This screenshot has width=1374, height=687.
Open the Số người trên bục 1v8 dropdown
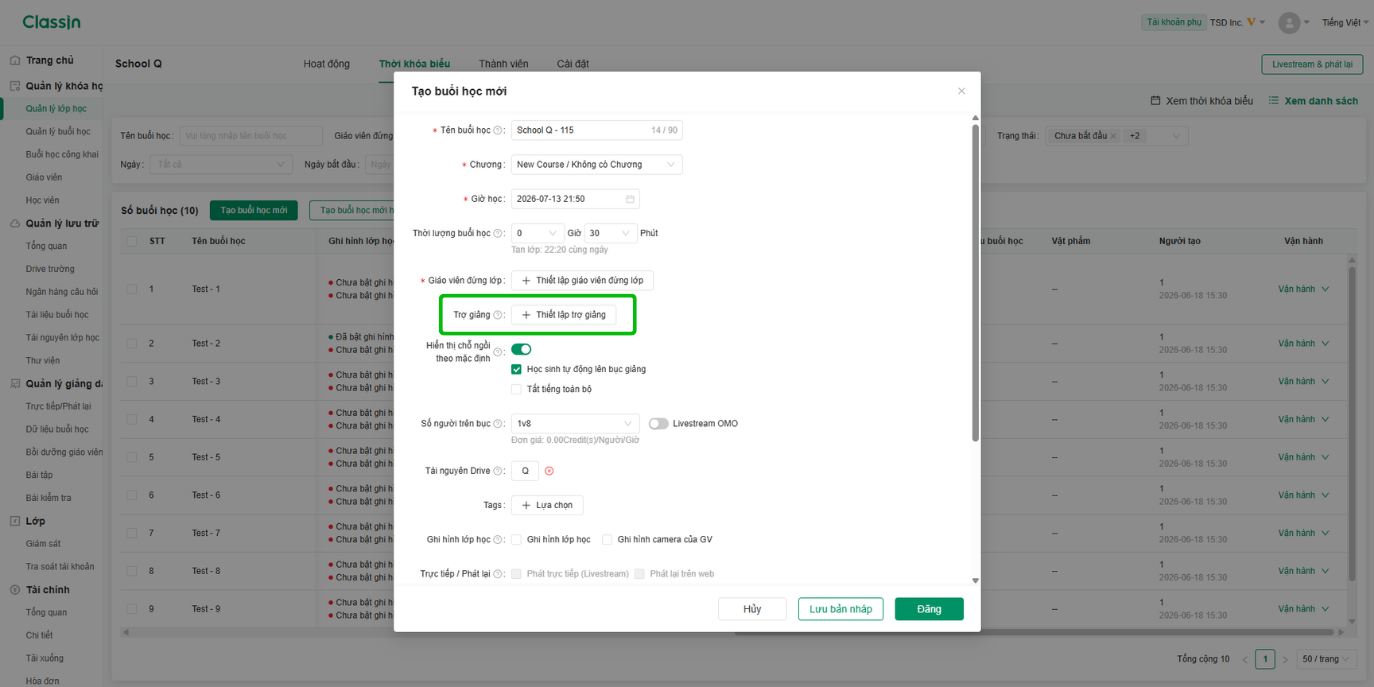point(575,424)
